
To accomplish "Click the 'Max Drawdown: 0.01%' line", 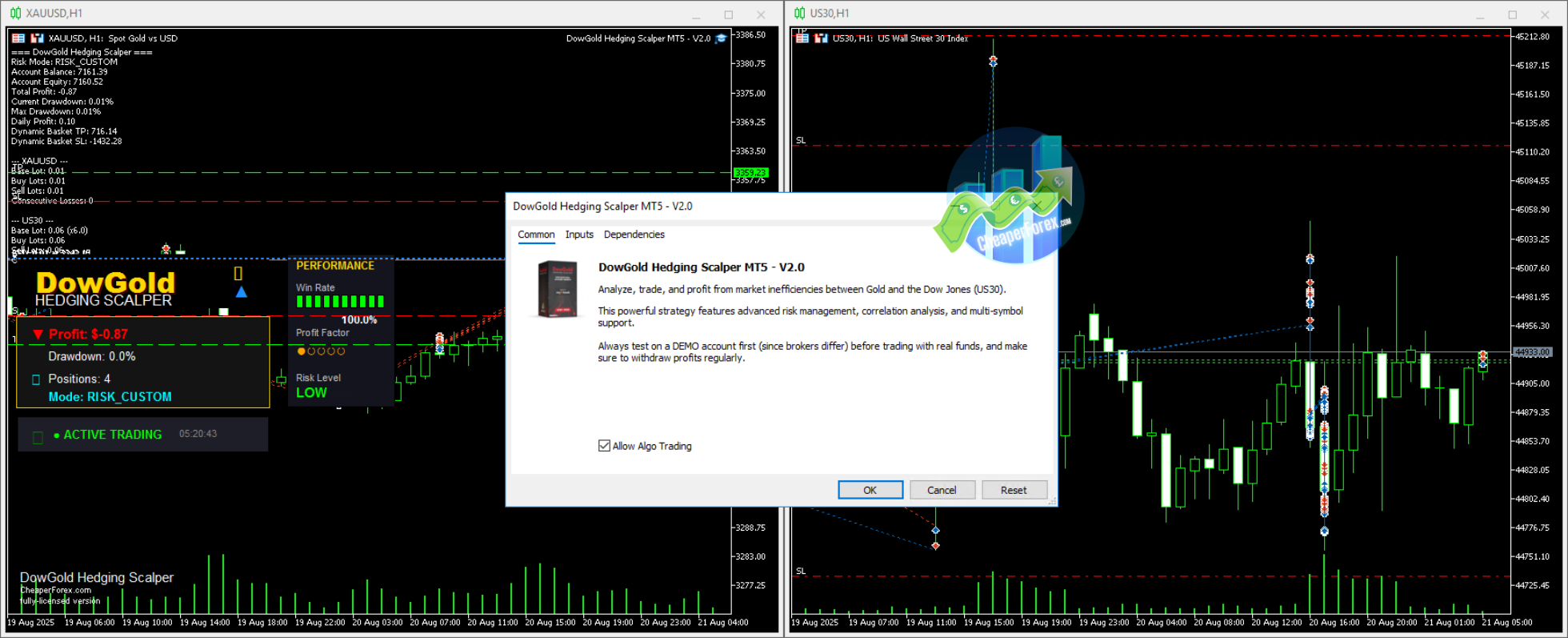I will coord(56,111).
